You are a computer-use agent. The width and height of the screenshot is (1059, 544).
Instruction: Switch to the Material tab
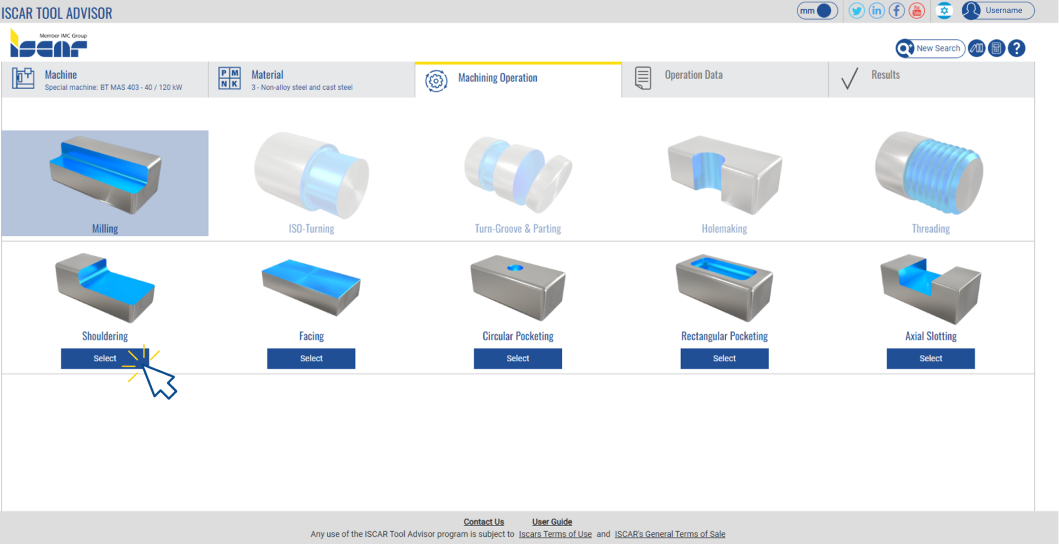[311, 80]
